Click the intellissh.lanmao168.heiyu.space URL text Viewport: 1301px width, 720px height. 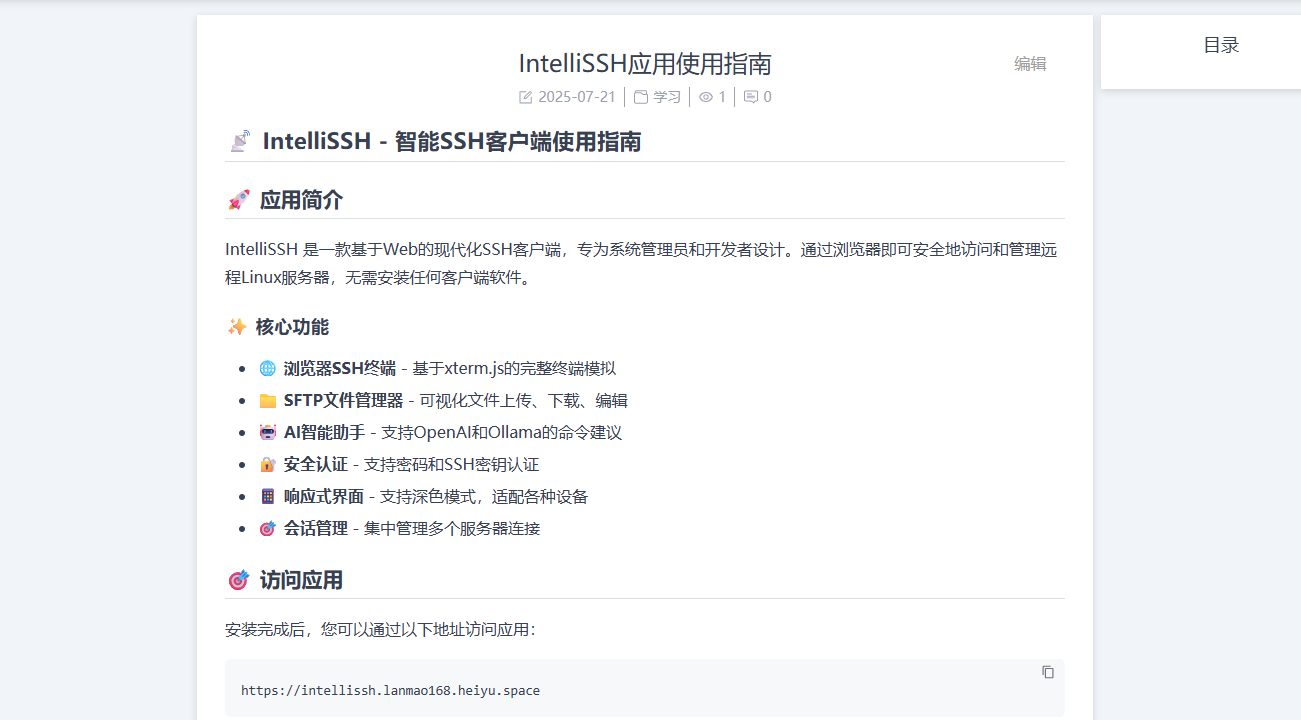(390, 691)
